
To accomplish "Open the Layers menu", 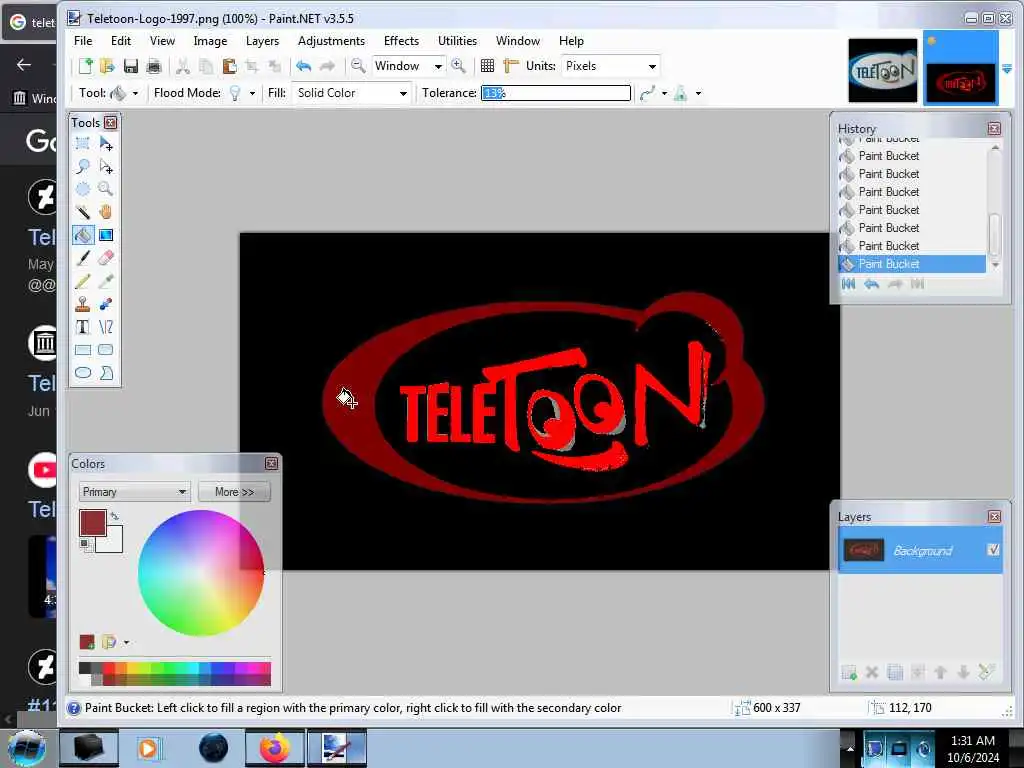I will (263, 40).
